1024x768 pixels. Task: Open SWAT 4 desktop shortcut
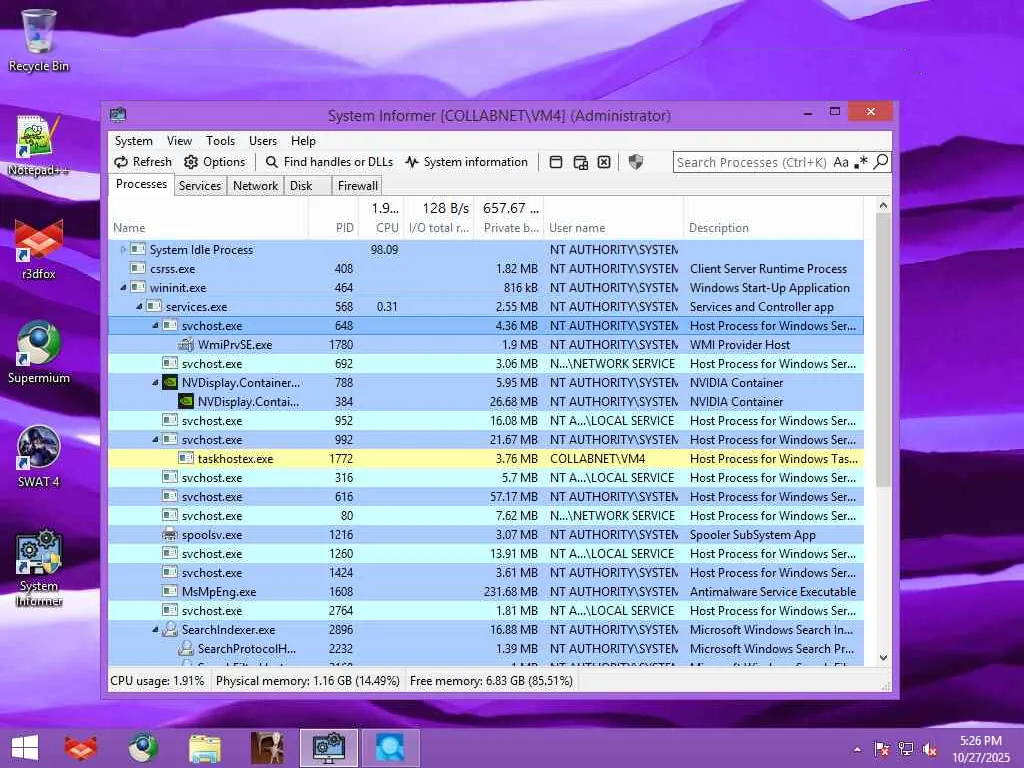(x=39, y=456)
